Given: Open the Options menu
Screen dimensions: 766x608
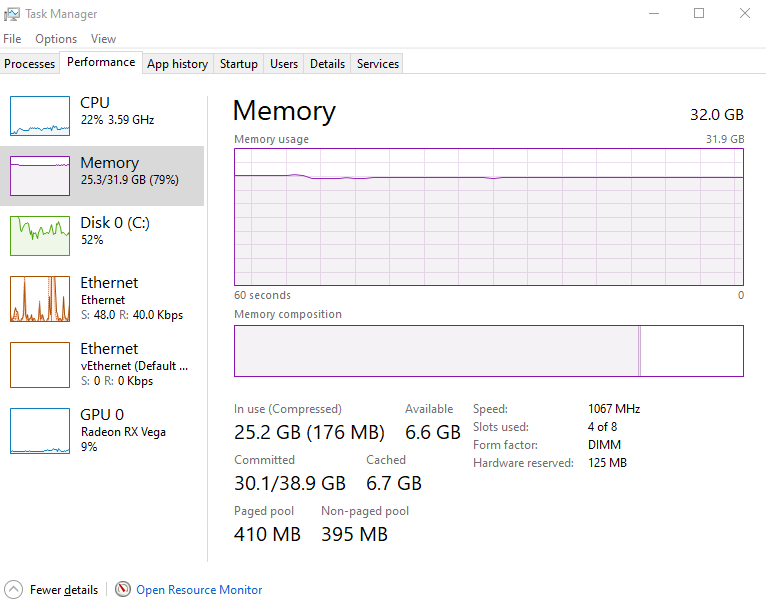Looking at the screenshot, I should (56, 39).
